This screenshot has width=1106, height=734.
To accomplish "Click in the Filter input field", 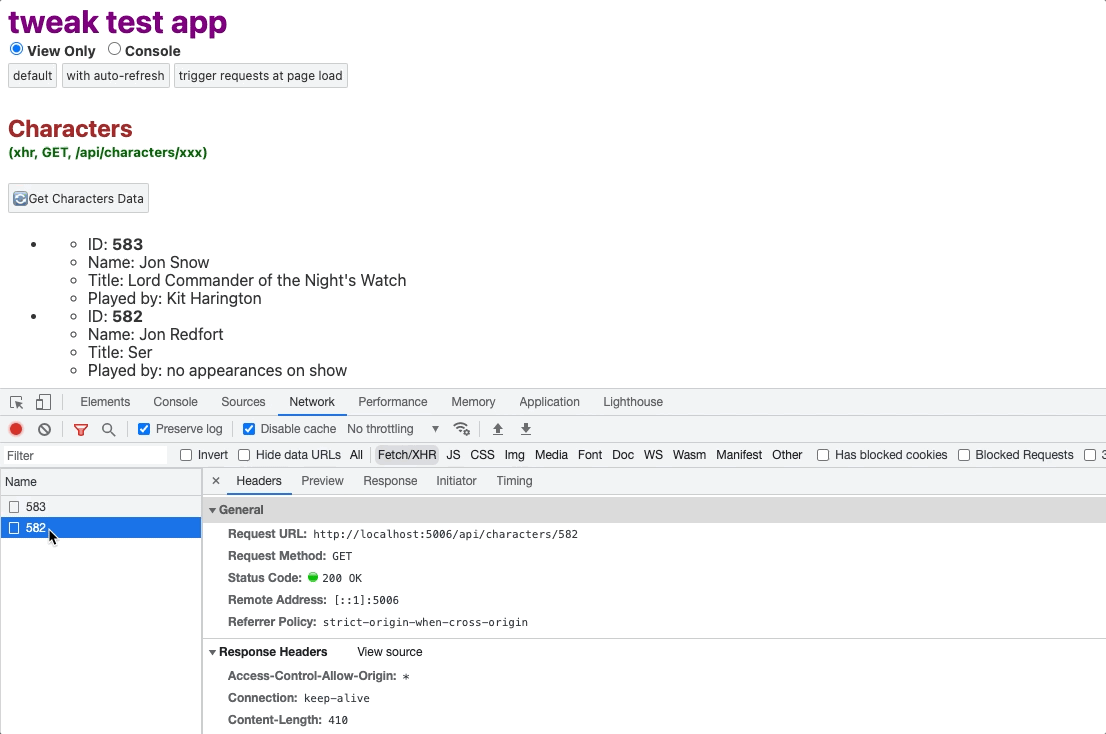I will click(x=85, y=455).
